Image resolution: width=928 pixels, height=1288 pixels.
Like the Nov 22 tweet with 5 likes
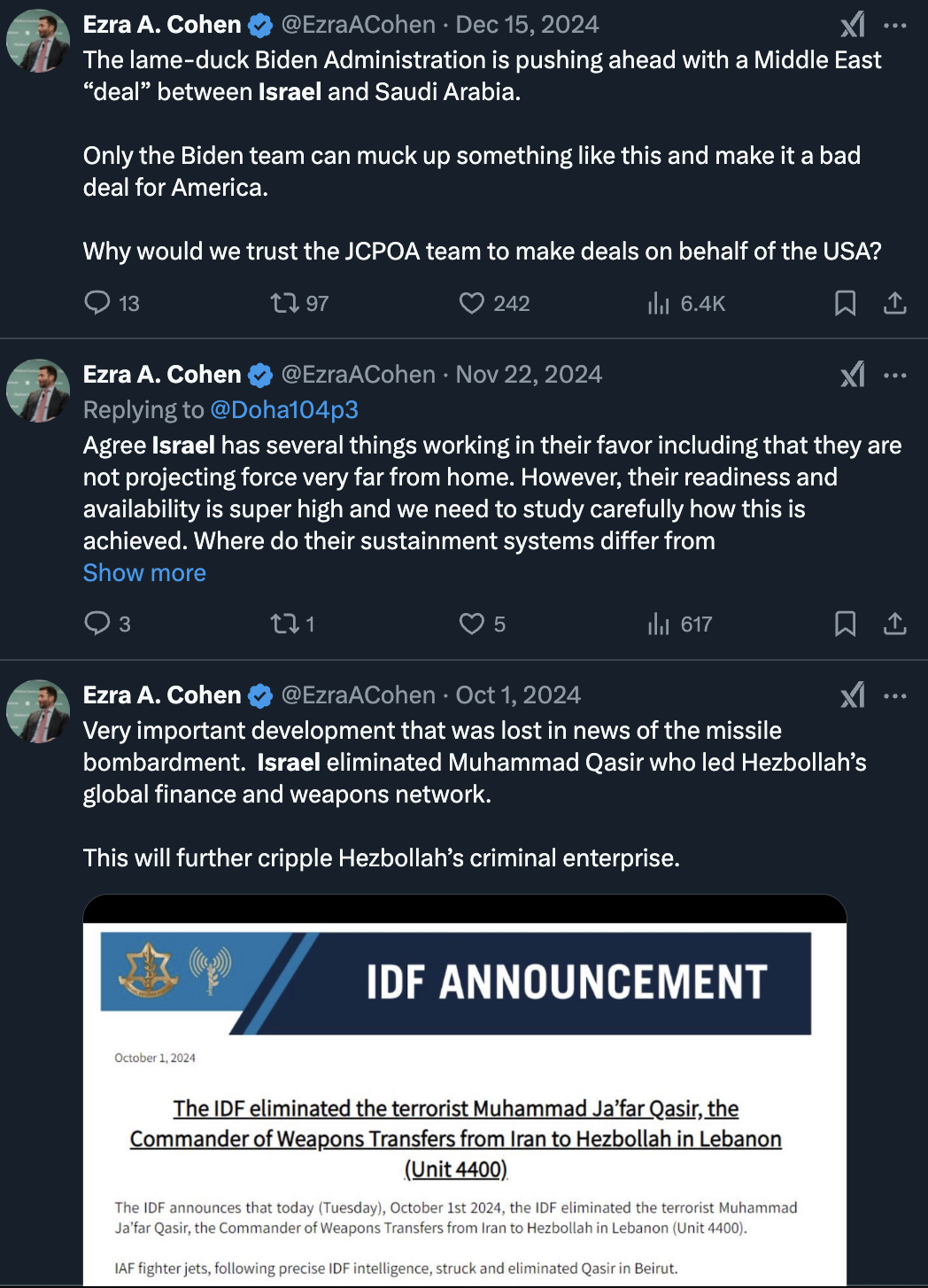472,624
